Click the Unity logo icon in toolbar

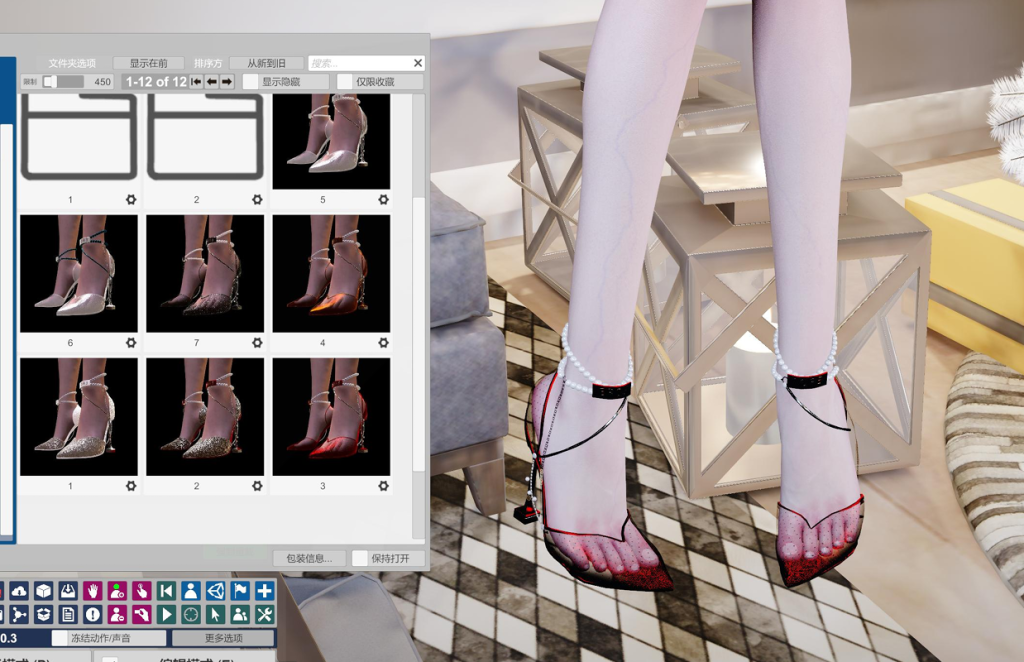tap(215, 591)
